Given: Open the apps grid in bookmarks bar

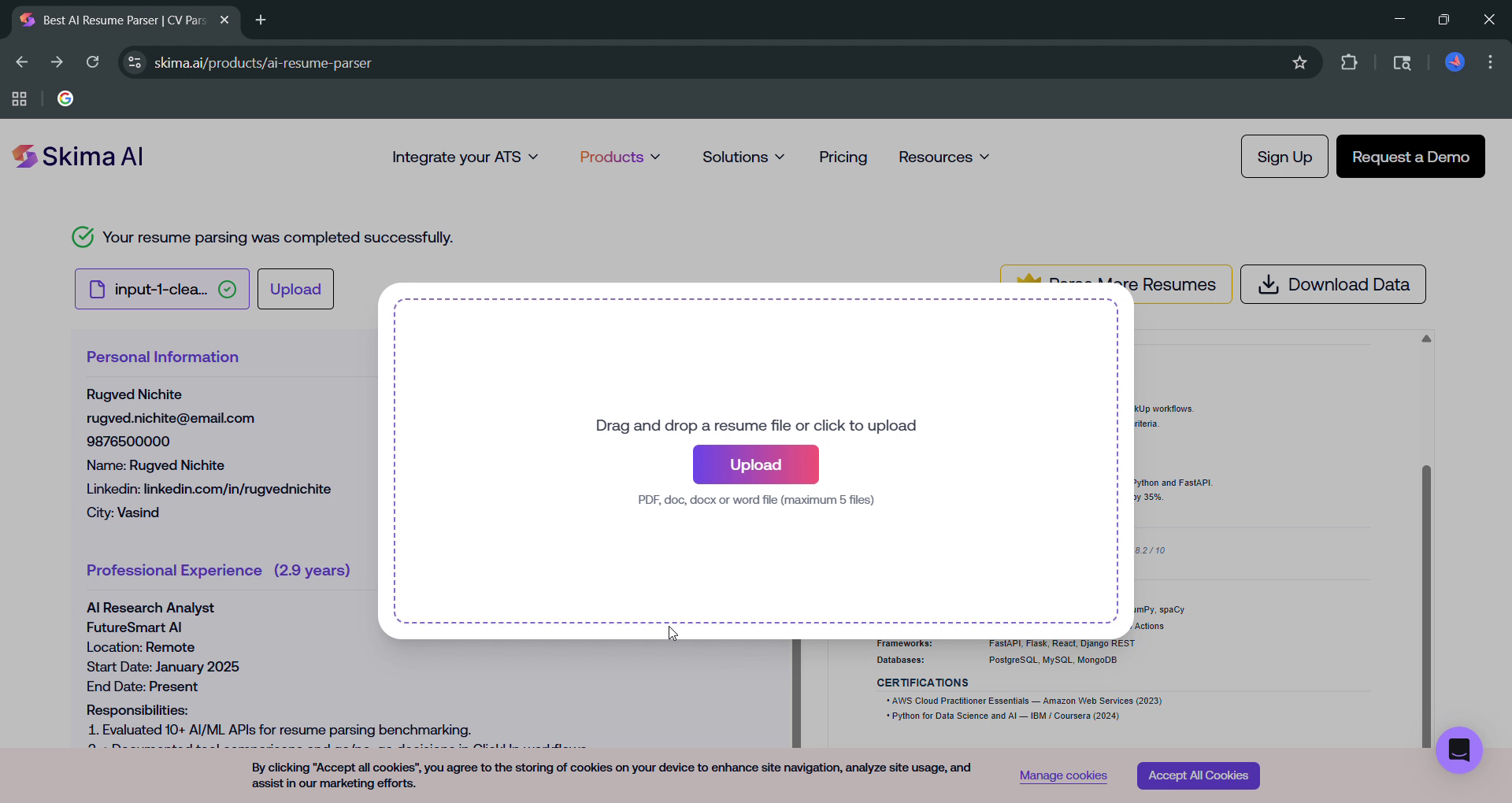Looking at the screenshot, I should [x=20, y=98].
